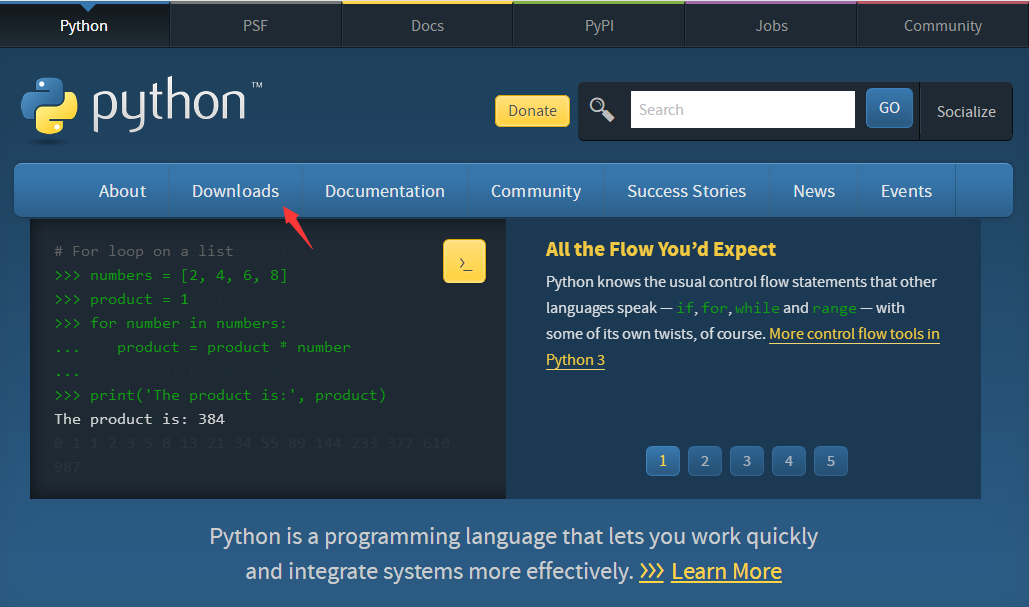
Task: Open the Docs top tab
Action: click(x=427, y=26)
